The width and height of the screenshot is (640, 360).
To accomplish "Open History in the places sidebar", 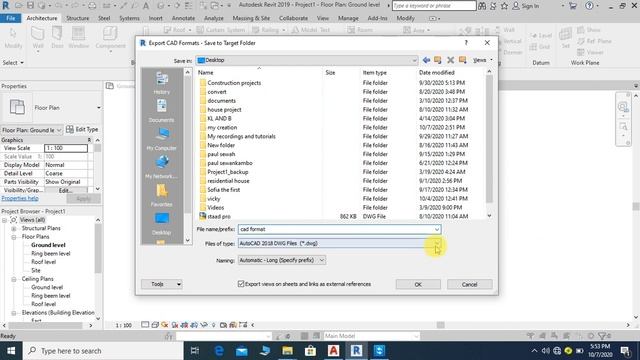I will pyautogui.click(x=162, y=83).
